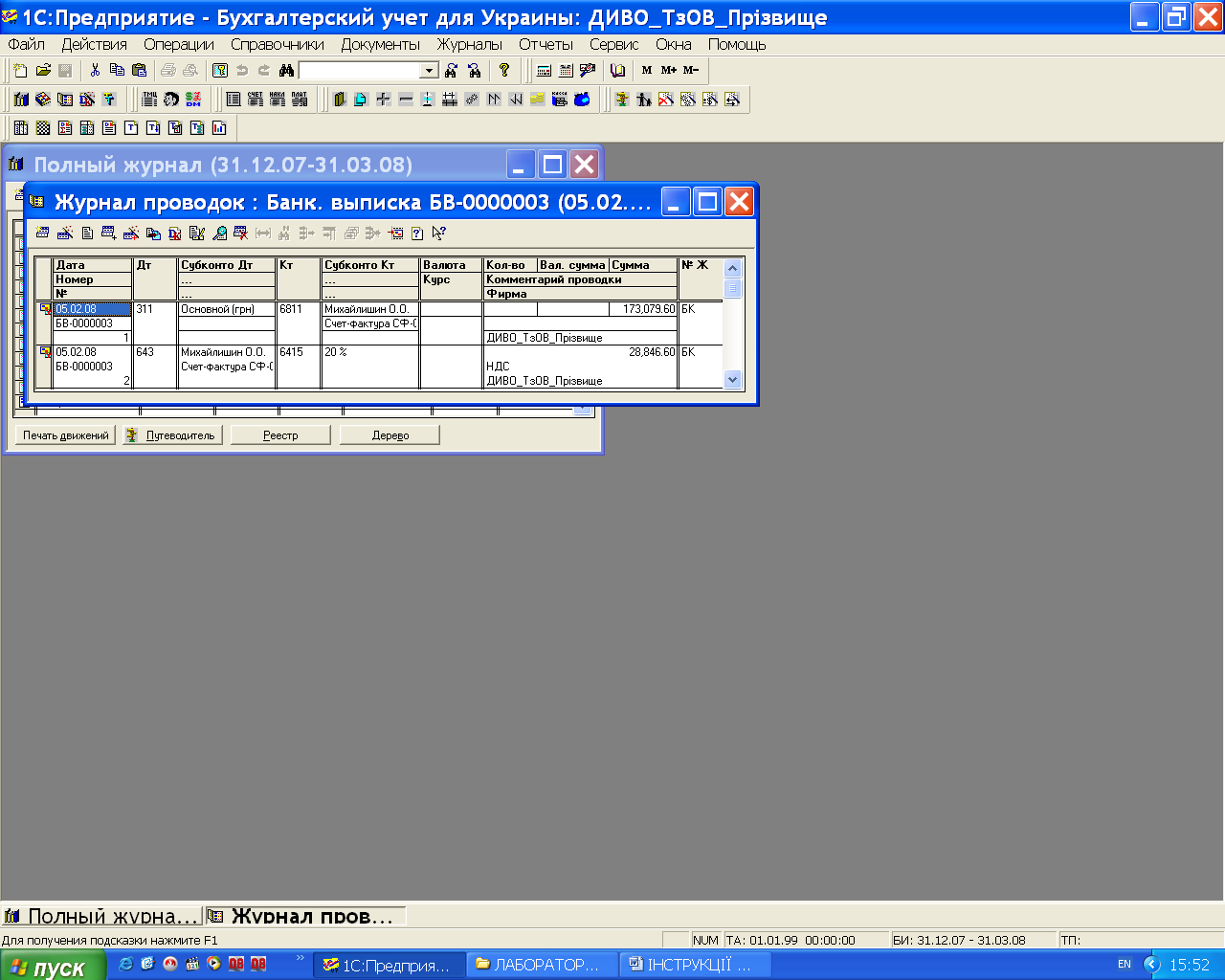This screenshot has height=980, width=1225.
Task: Click the Касса cash register icon
Action: coord(560,100)
